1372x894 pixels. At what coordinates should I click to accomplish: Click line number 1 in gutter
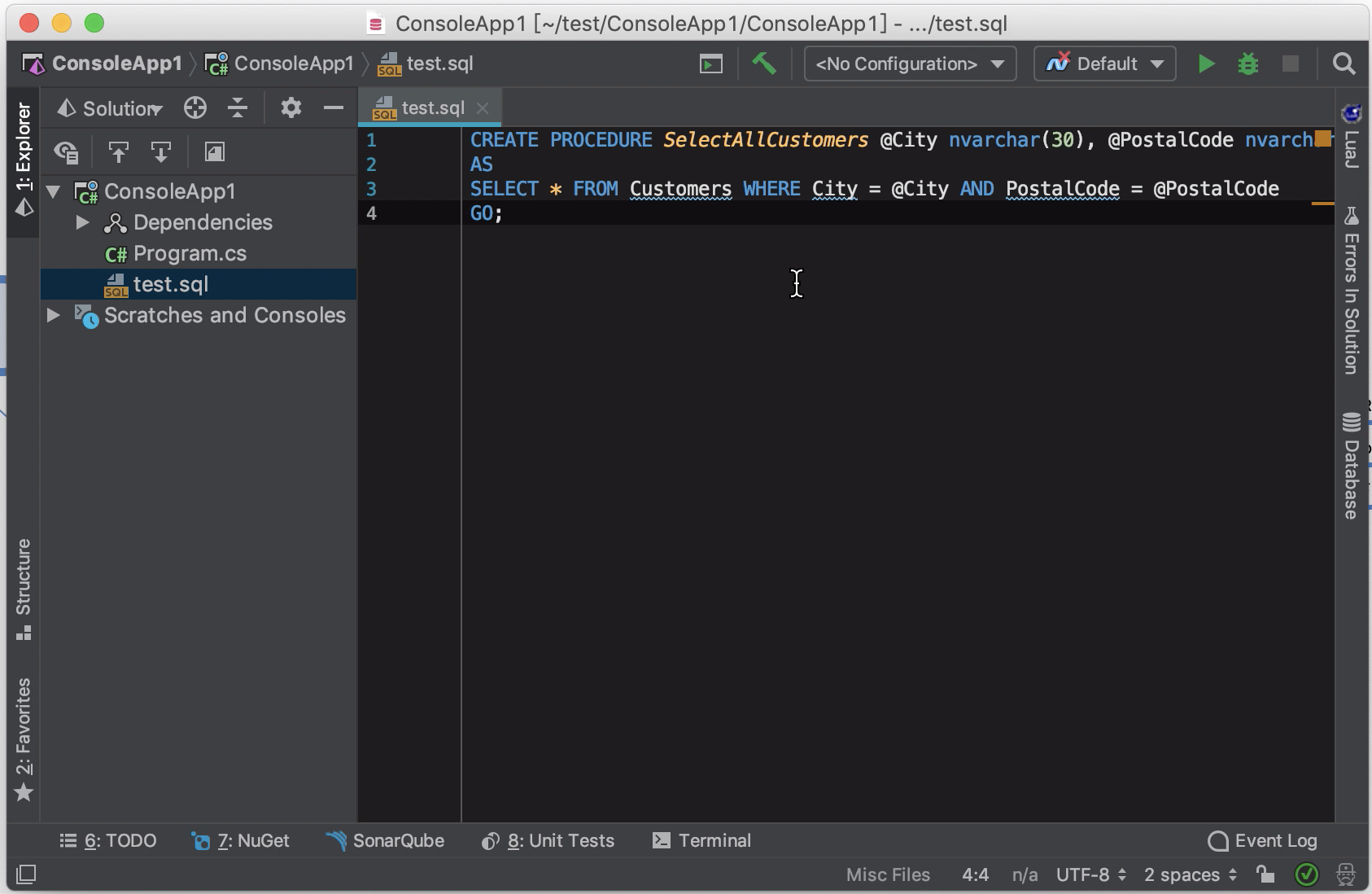371,140
